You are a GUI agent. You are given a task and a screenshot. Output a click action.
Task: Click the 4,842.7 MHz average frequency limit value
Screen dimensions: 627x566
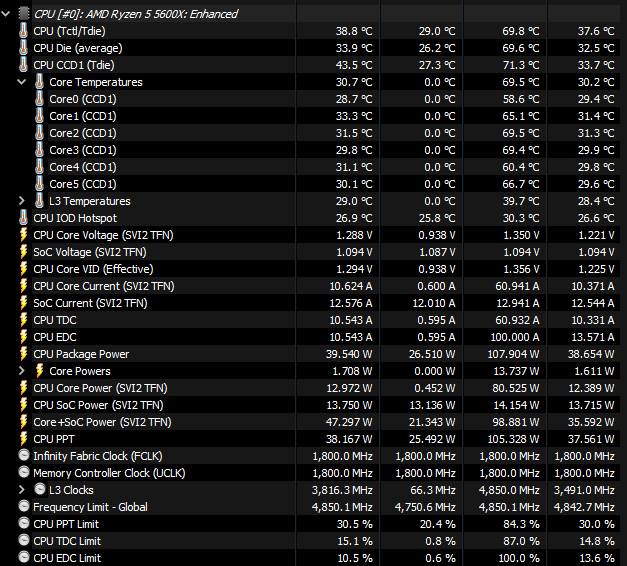coord(584,507)
